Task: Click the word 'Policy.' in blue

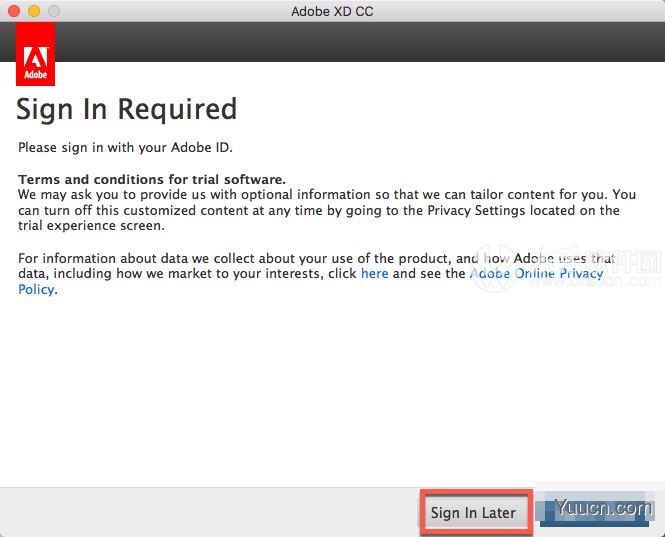Action: [37, 289]
